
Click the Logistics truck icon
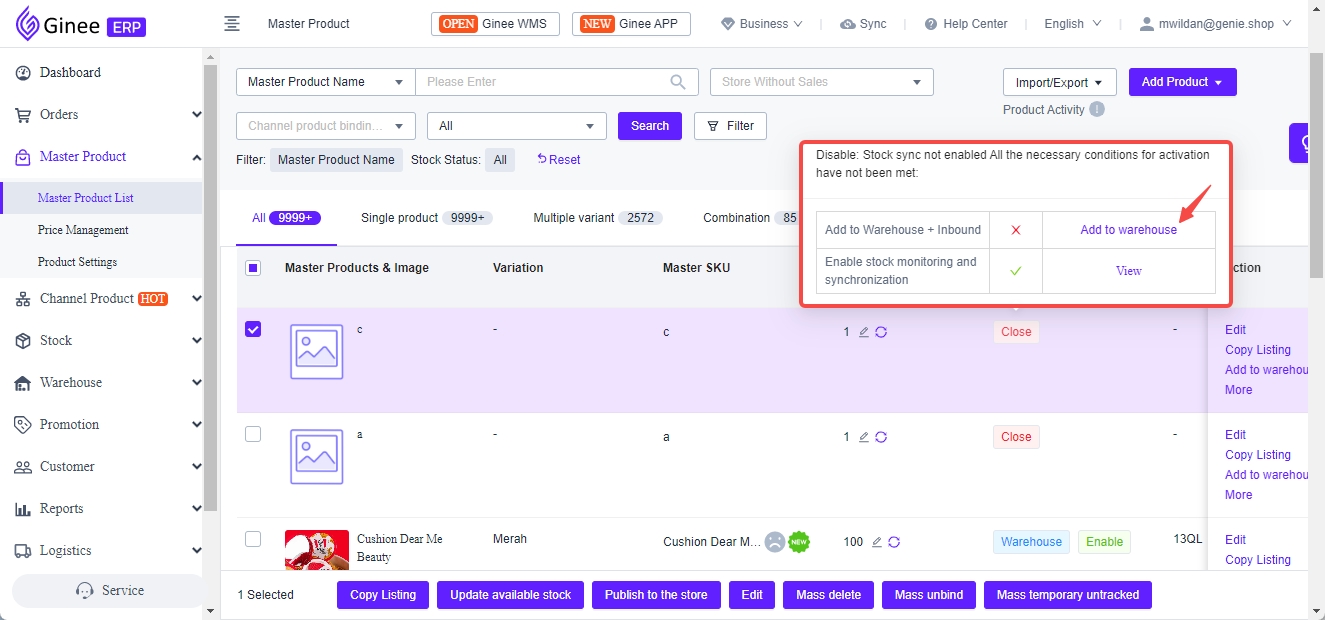coord(22,551)
